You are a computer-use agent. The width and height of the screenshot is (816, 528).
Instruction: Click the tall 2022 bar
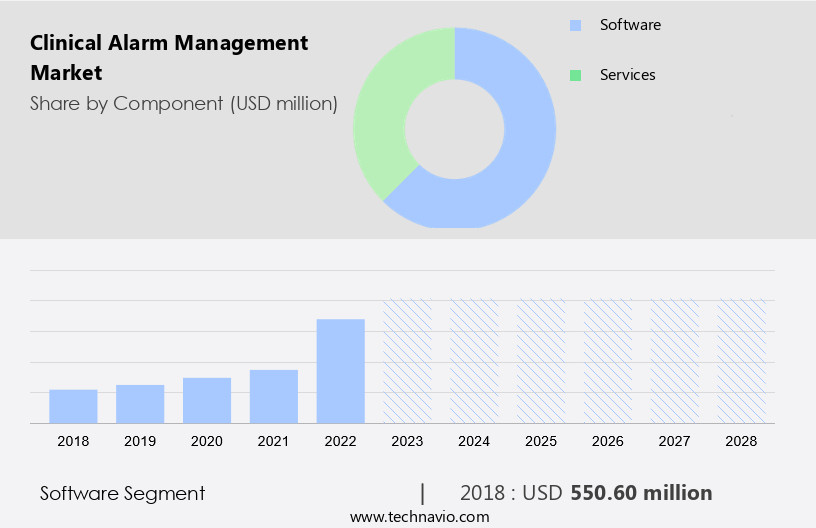tap(341, 371)
